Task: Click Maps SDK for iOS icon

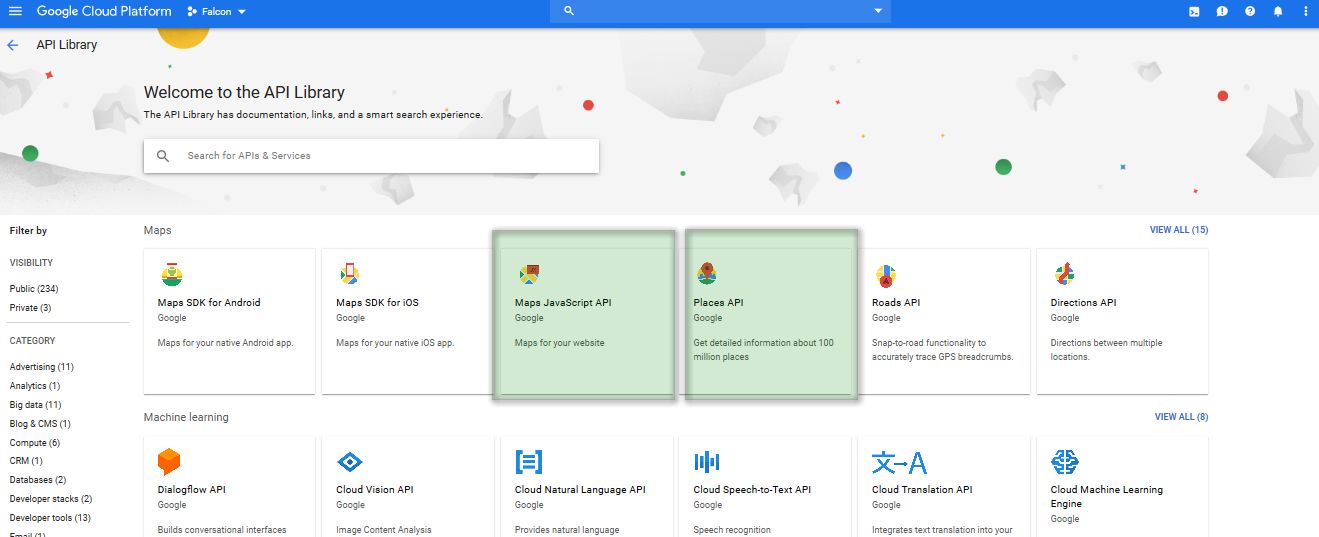Action: 349,274
